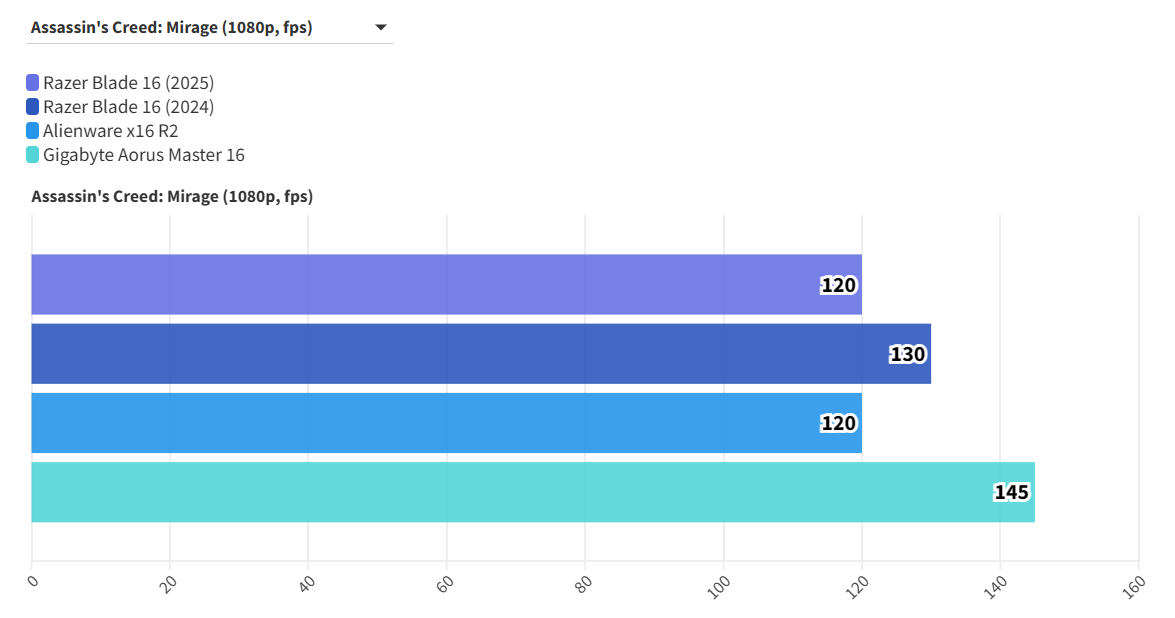The height and width of the screenshot is (618, 1175).
Task: Click the chart title above the bars
Action: click(172, 197)
